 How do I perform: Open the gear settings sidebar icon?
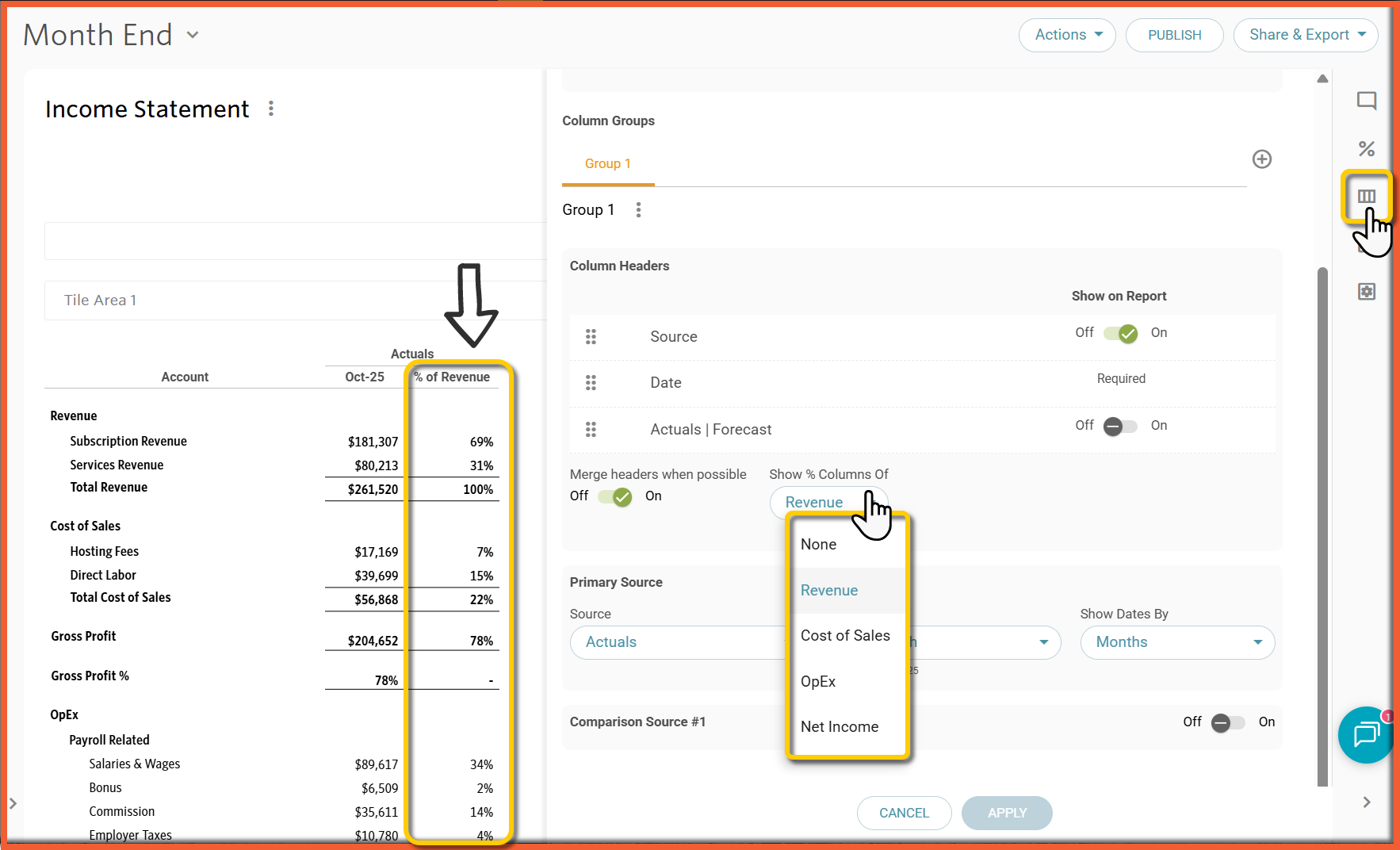click(x=1366, y=291)
